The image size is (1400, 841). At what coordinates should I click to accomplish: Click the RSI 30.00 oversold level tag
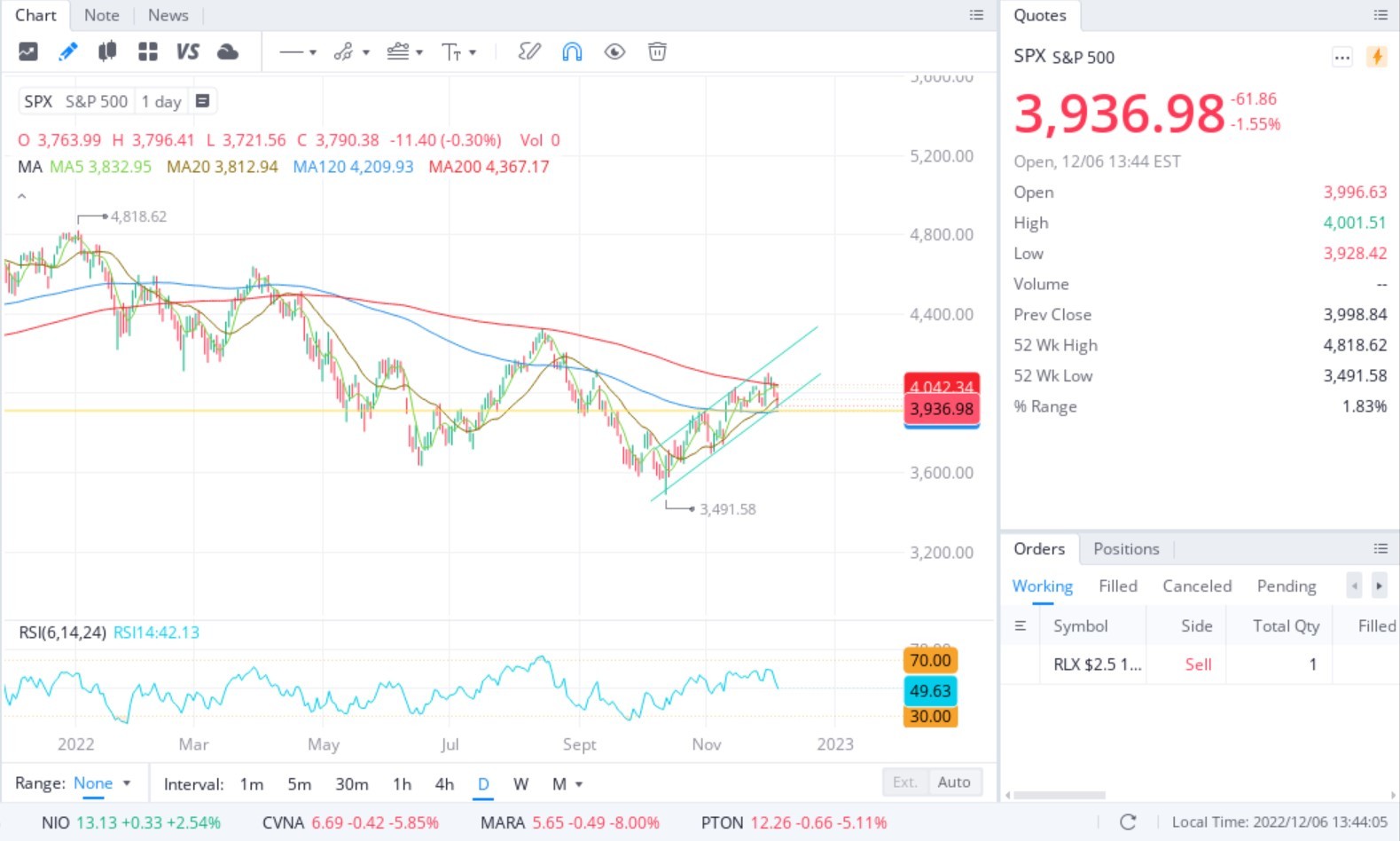tap(930, 716)
